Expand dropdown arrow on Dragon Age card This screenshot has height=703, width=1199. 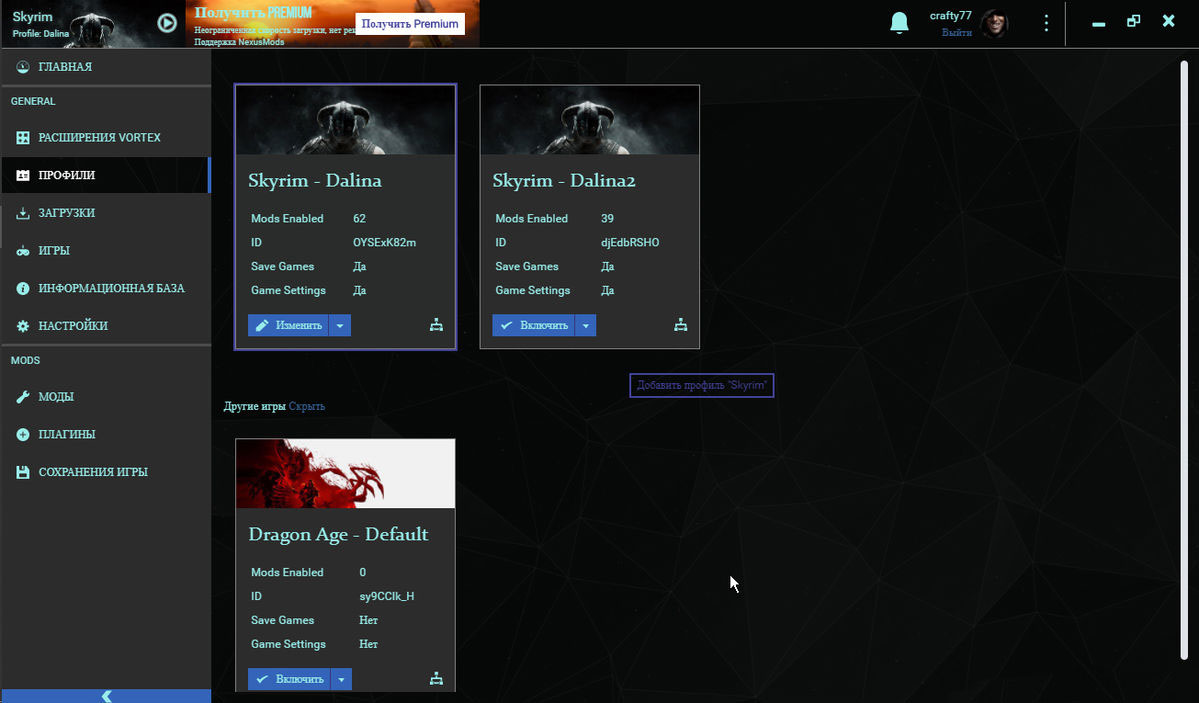[341, 679]
